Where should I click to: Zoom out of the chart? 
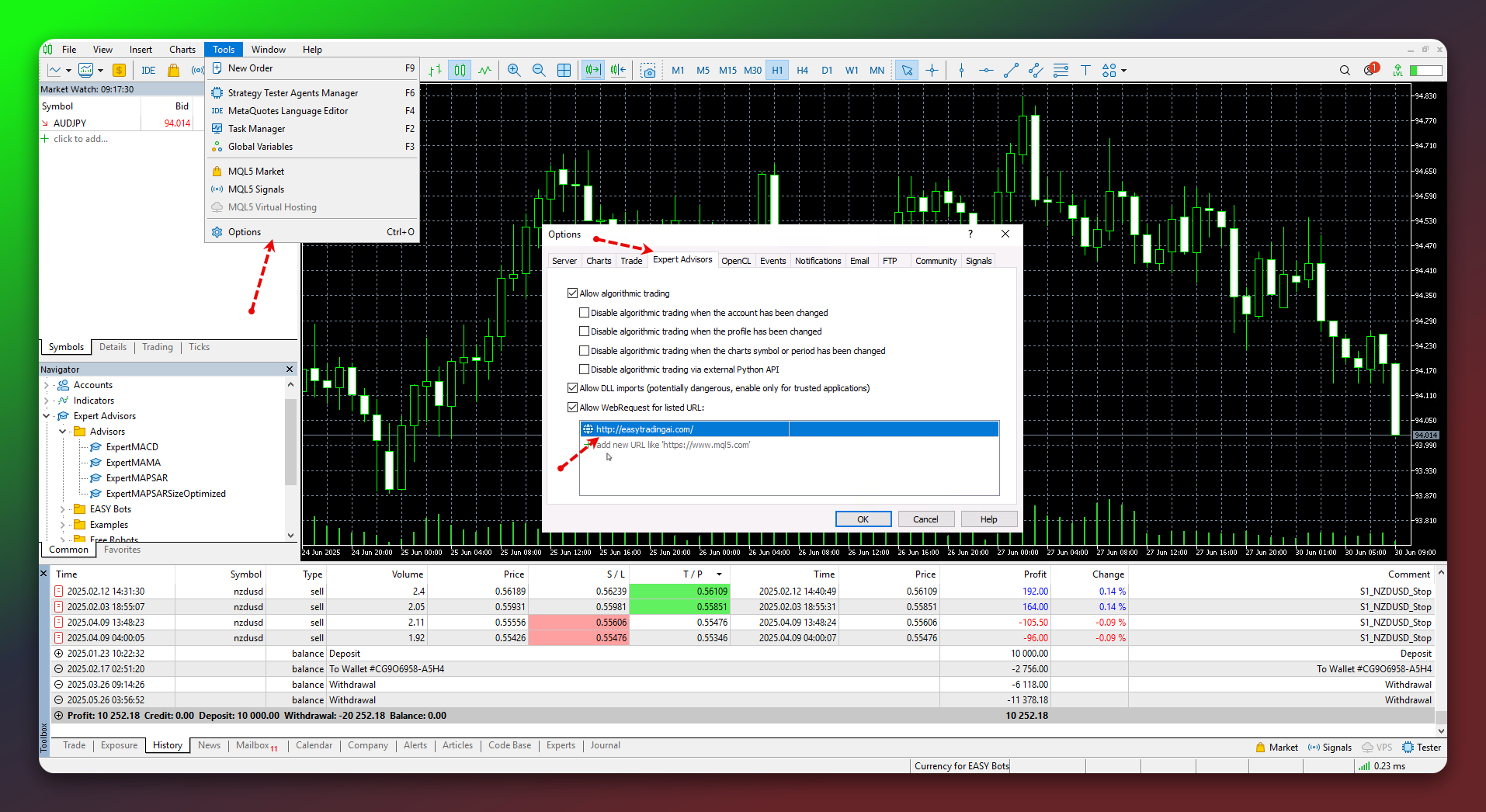point(539,70)
